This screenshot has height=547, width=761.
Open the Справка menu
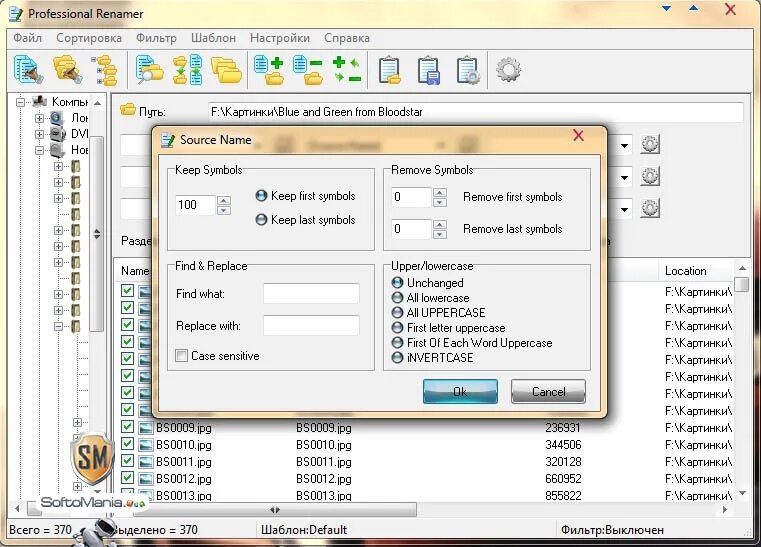click(347, 38)
